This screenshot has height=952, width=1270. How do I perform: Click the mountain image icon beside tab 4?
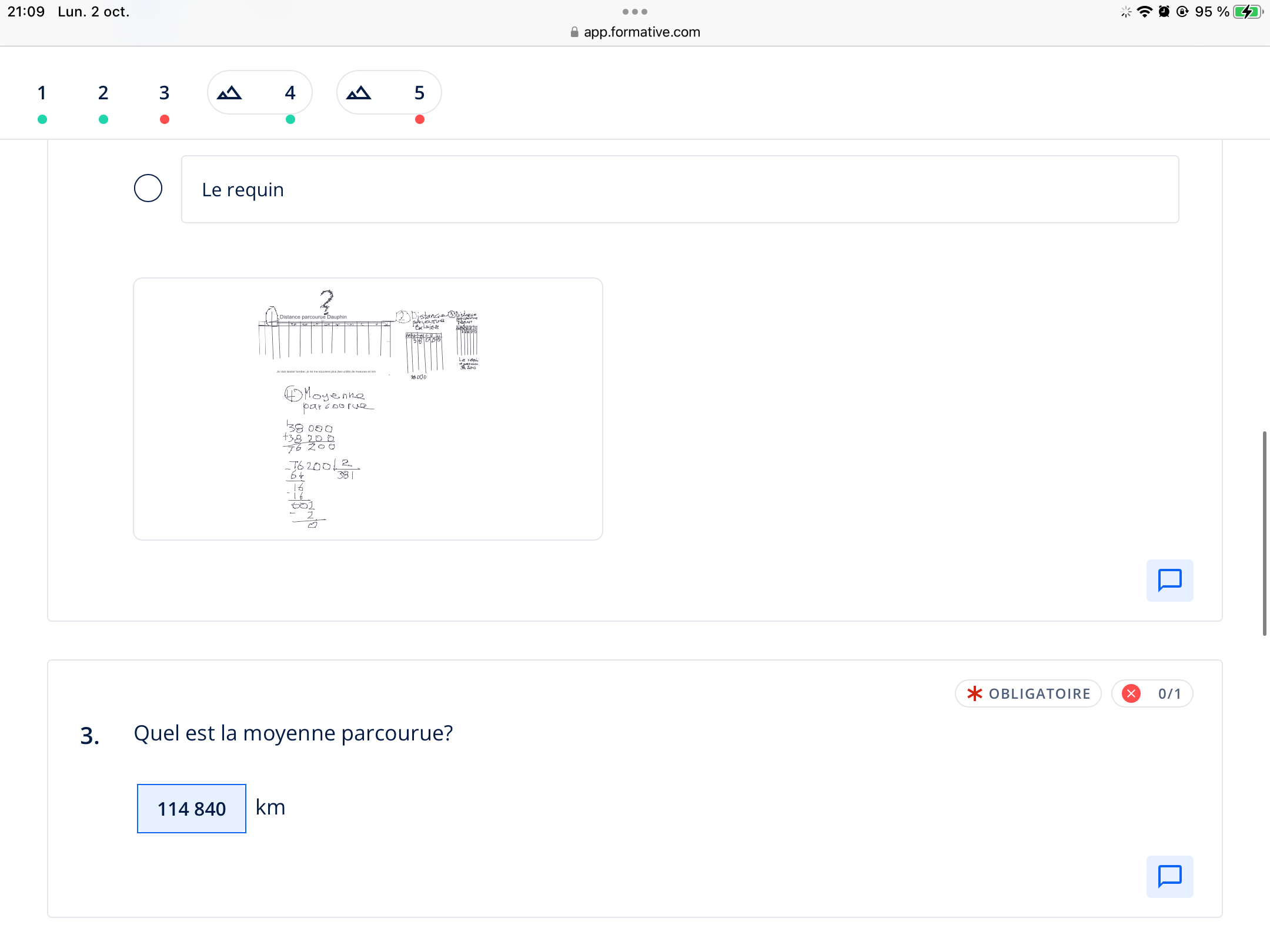[229, 93]
